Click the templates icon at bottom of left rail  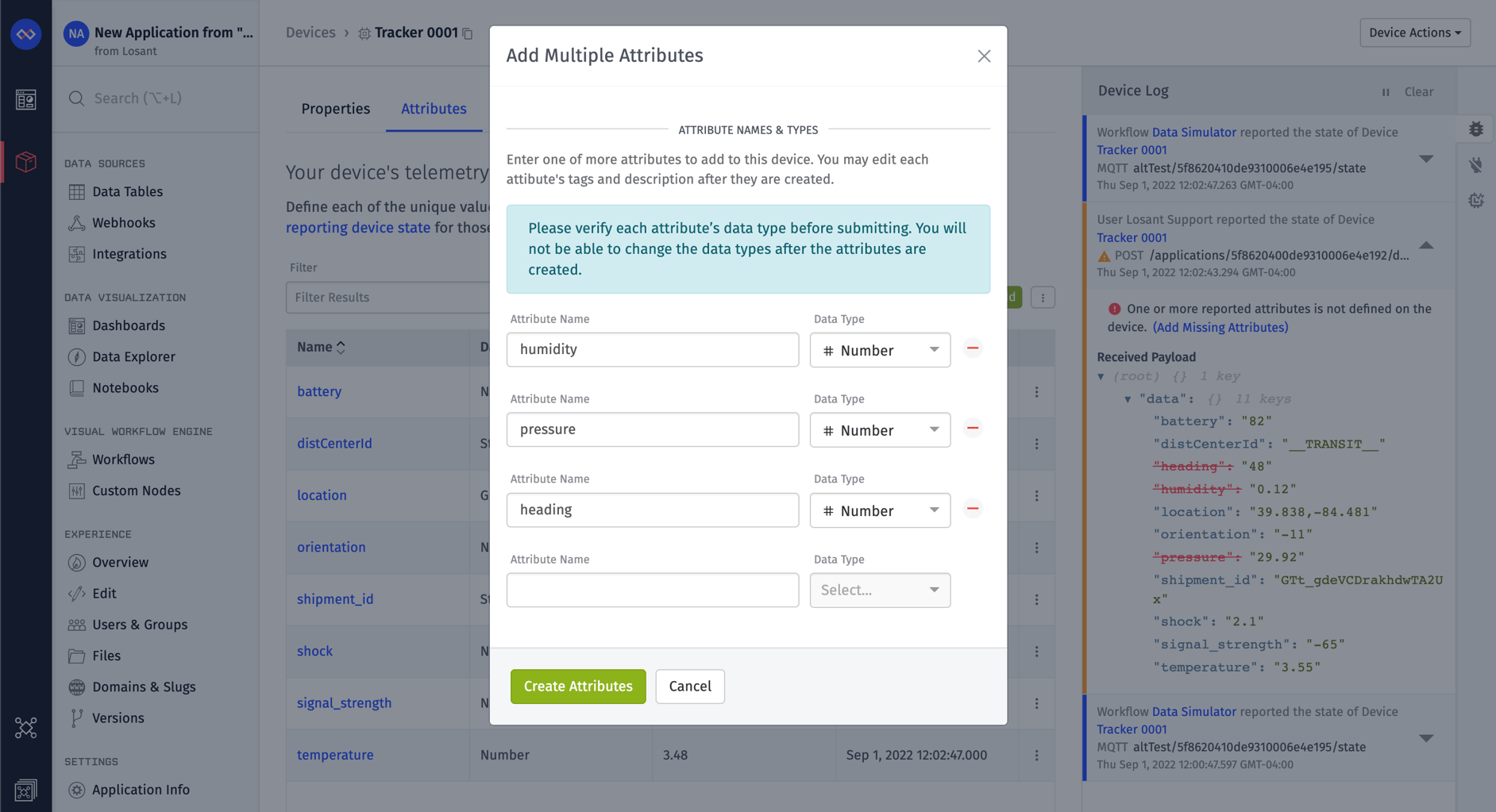(26, 790)
